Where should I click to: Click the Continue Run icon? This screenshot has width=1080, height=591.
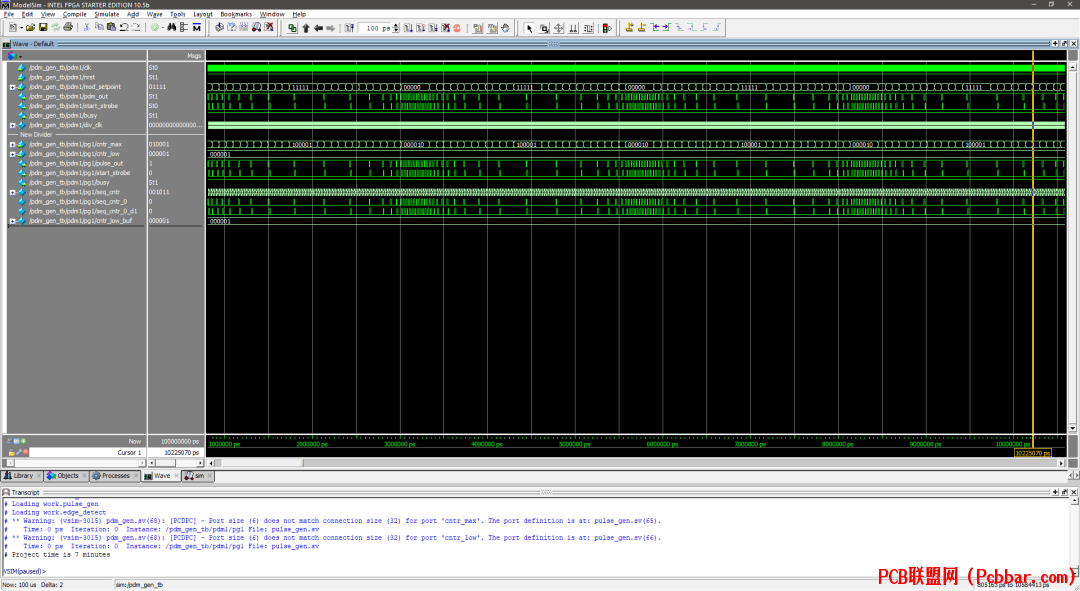[x=421, y=28]
